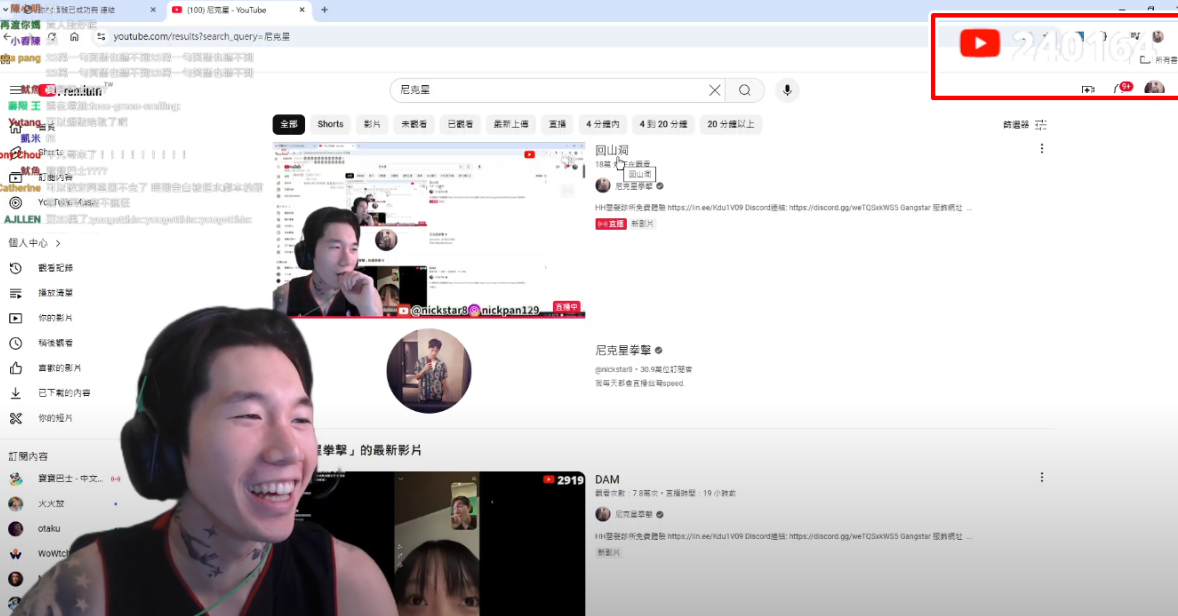Open the DAM video title
The height and width of the screenshot is (616, 1178).
point(607,479)
